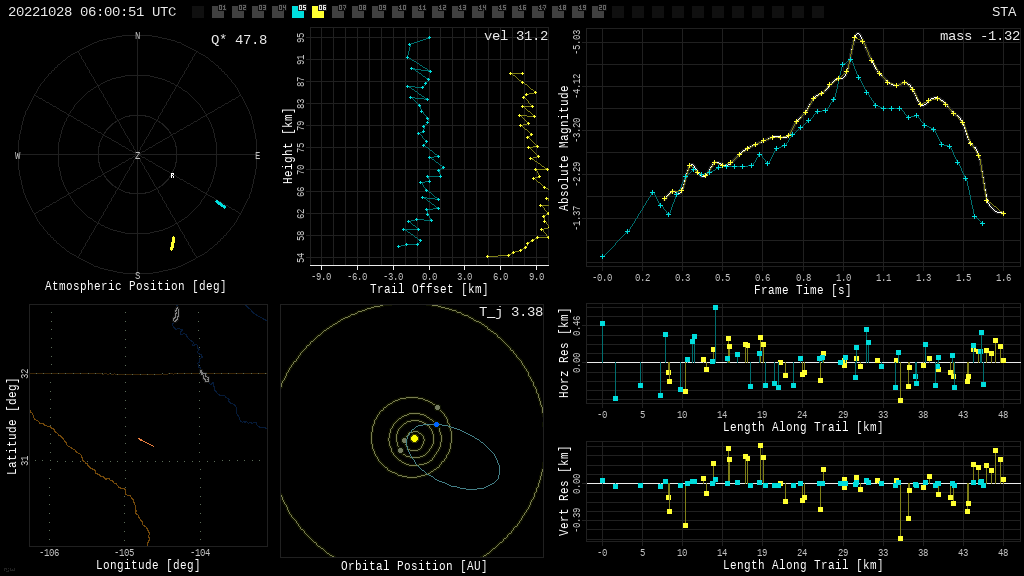Select the gray station 20 indicator
This screenshot has width=1024, height=576.
[x=598, y=12]
